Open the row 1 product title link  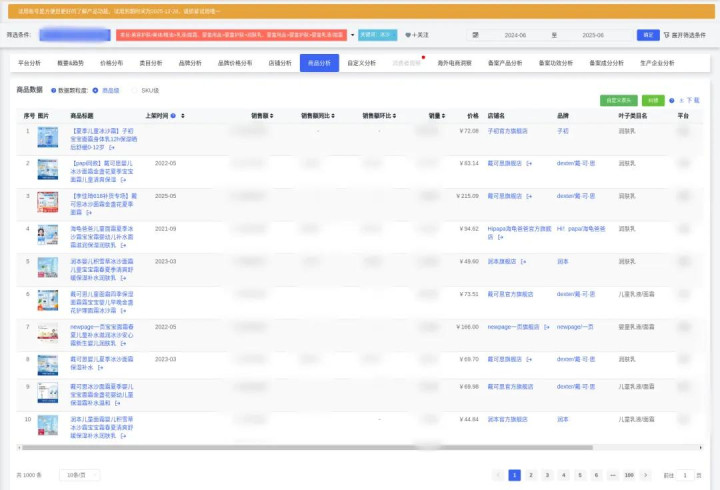pyautogui.click(x=104, y=139)
